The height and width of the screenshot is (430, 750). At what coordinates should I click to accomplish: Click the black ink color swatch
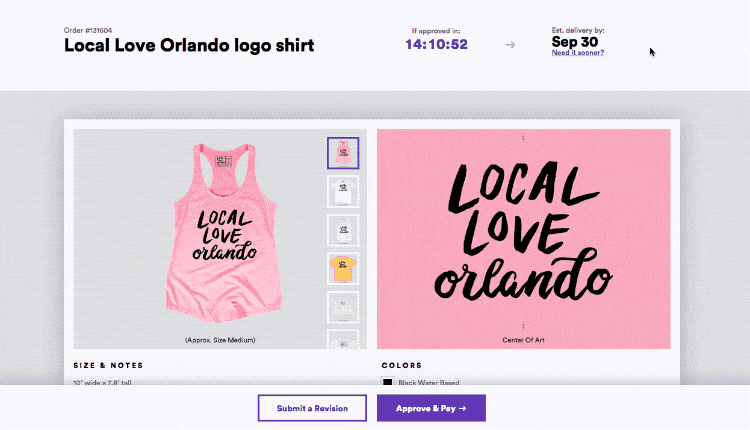(387, 382)
